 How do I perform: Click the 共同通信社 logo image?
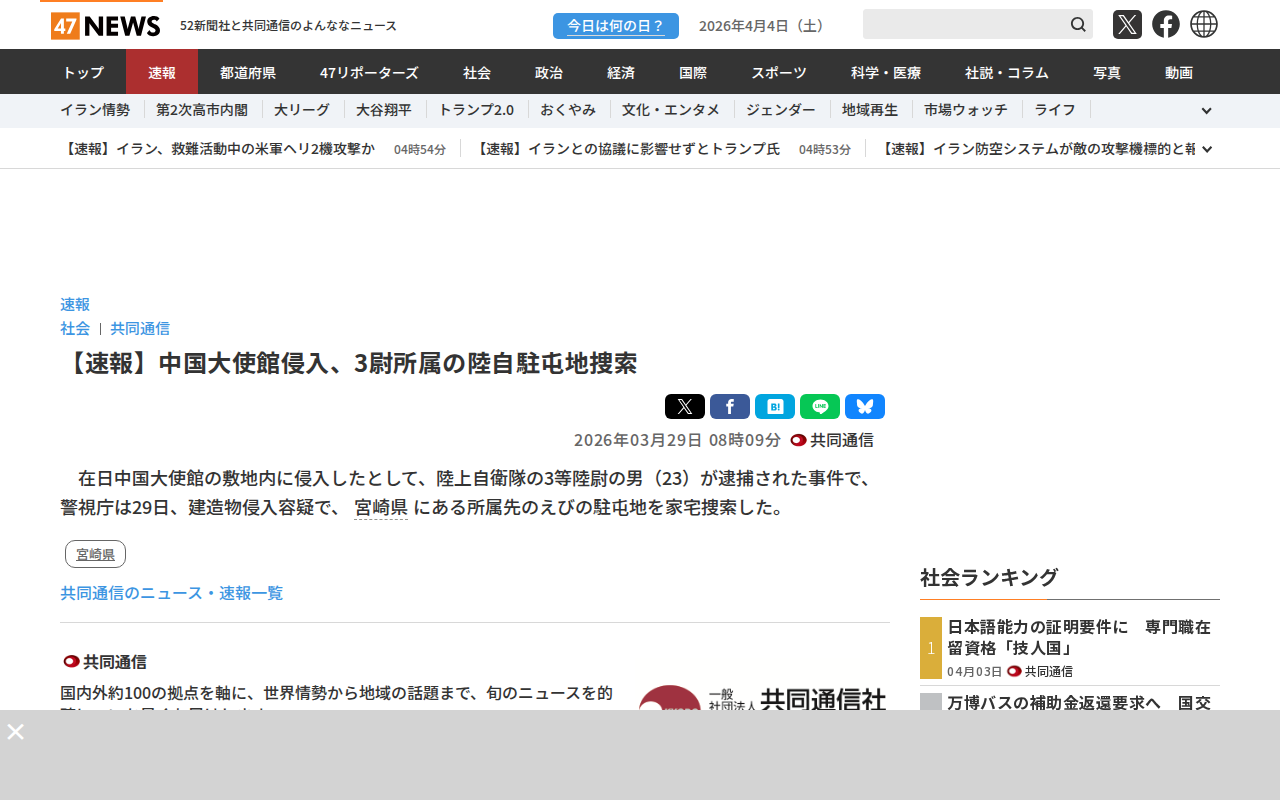(x=763, y=698)
